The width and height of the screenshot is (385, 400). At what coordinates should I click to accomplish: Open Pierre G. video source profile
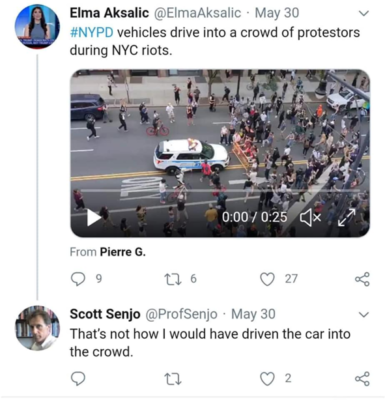click(x=123, y=252)
